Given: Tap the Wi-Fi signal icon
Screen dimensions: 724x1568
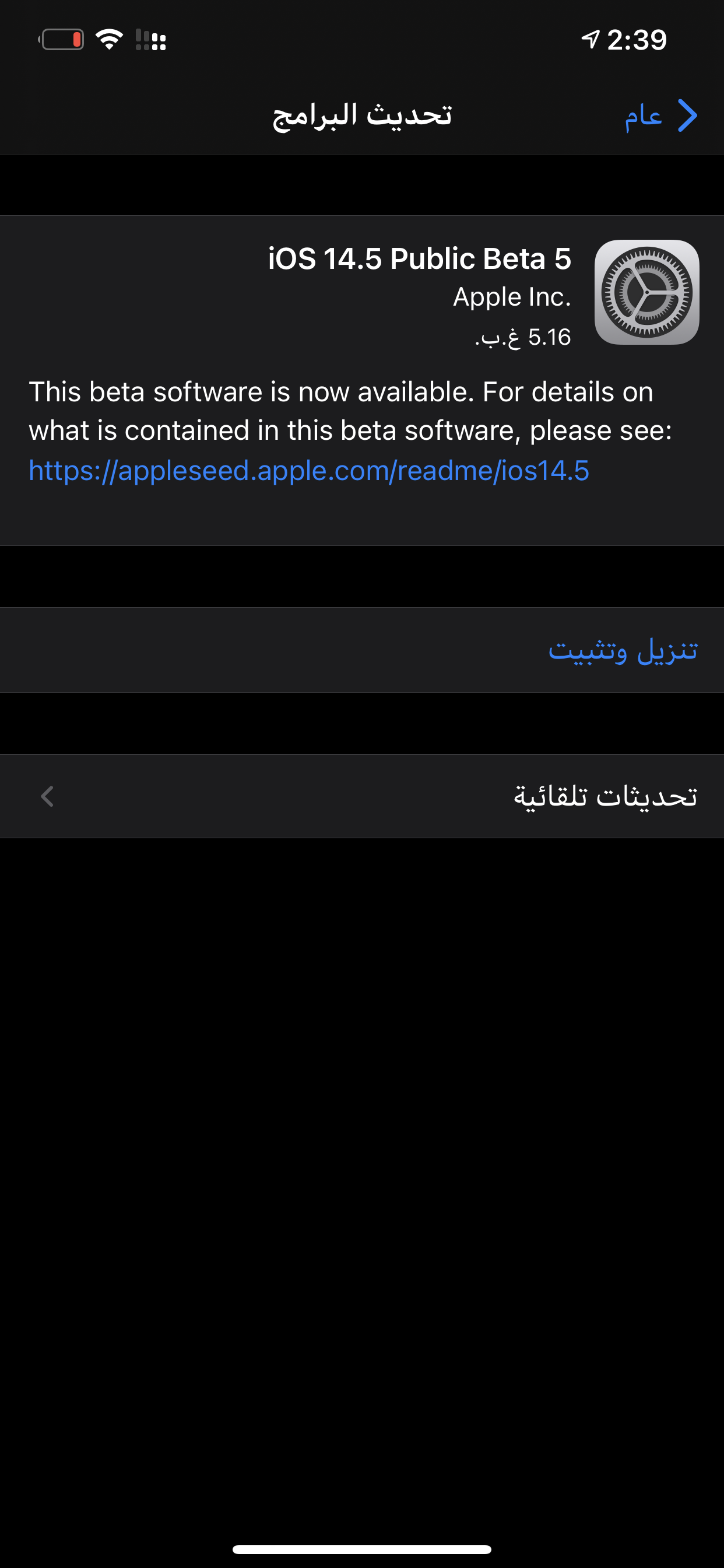Looking at the screenshot, I should (110, 40).
